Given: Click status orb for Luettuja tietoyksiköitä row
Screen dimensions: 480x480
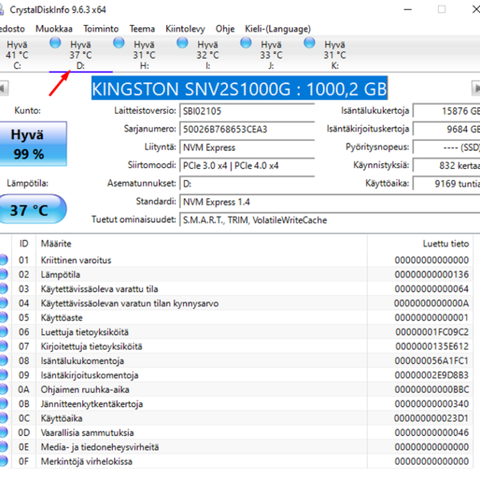Looking at the screenshot, I should 3,332.
